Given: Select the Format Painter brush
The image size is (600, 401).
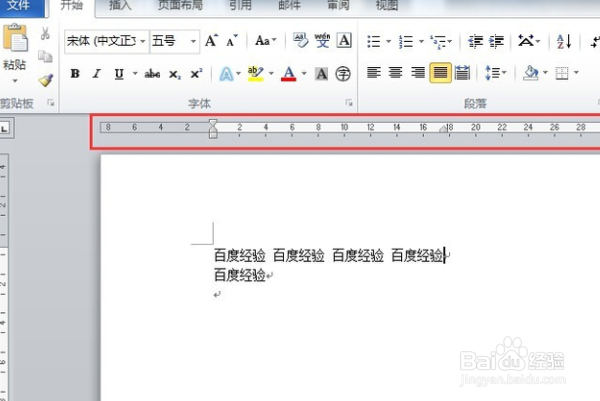Looking at the screenshot, I should (46, 80).
